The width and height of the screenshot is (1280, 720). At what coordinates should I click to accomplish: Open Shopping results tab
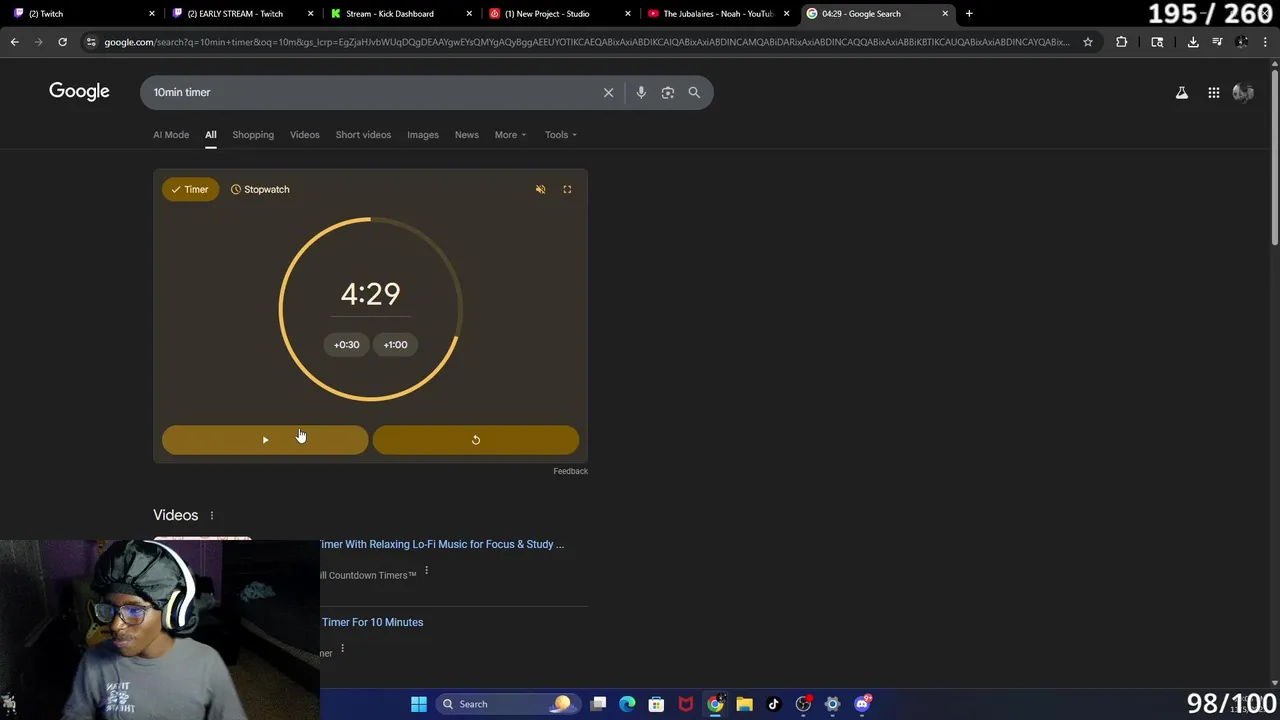coord(253,135)
